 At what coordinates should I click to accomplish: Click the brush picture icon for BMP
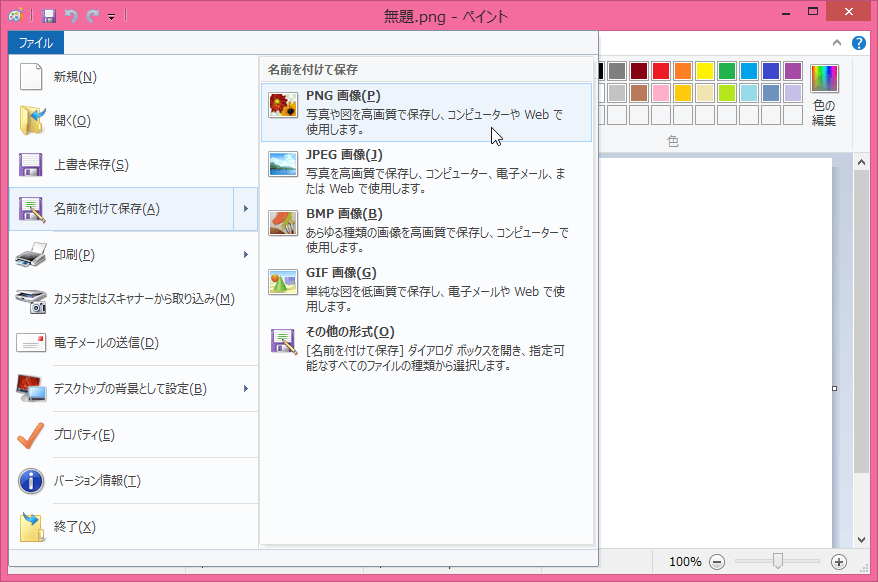[x=283, y=223]
